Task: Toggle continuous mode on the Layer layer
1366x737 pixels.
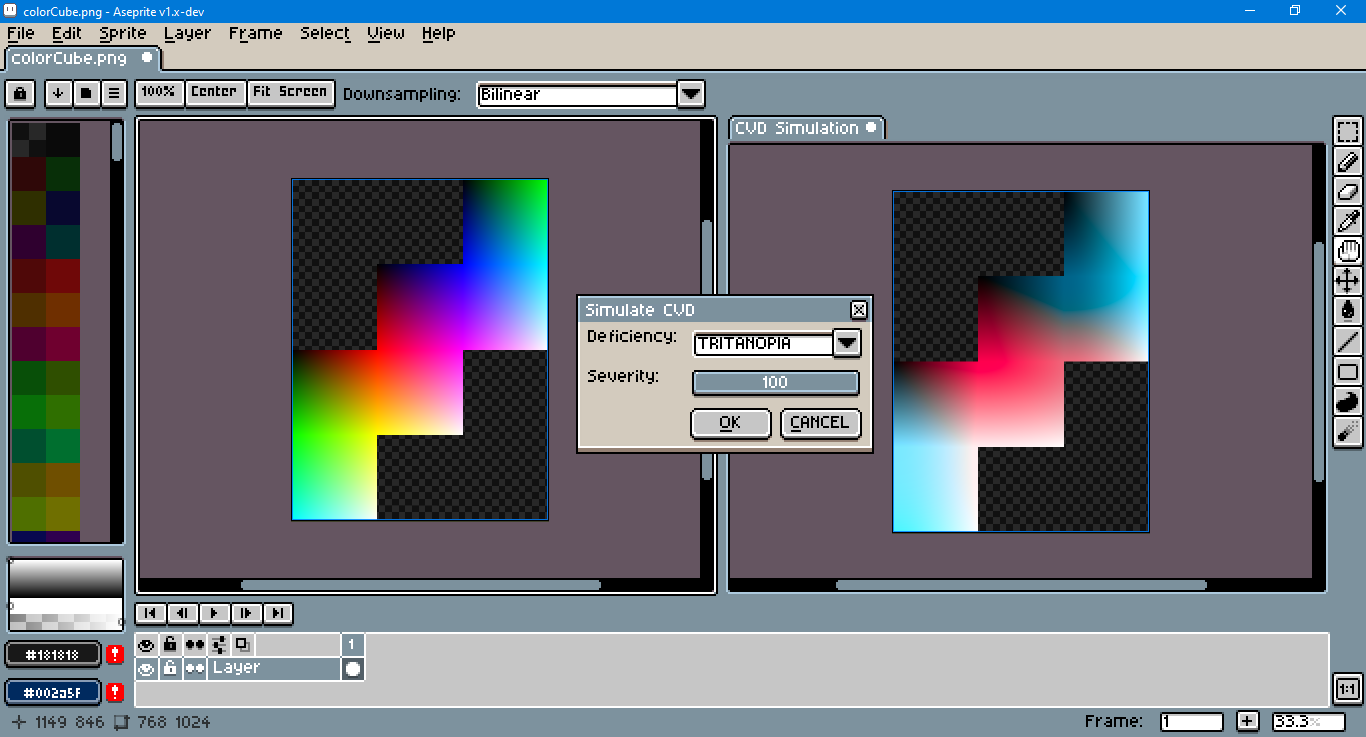Action: coord(195,668)
